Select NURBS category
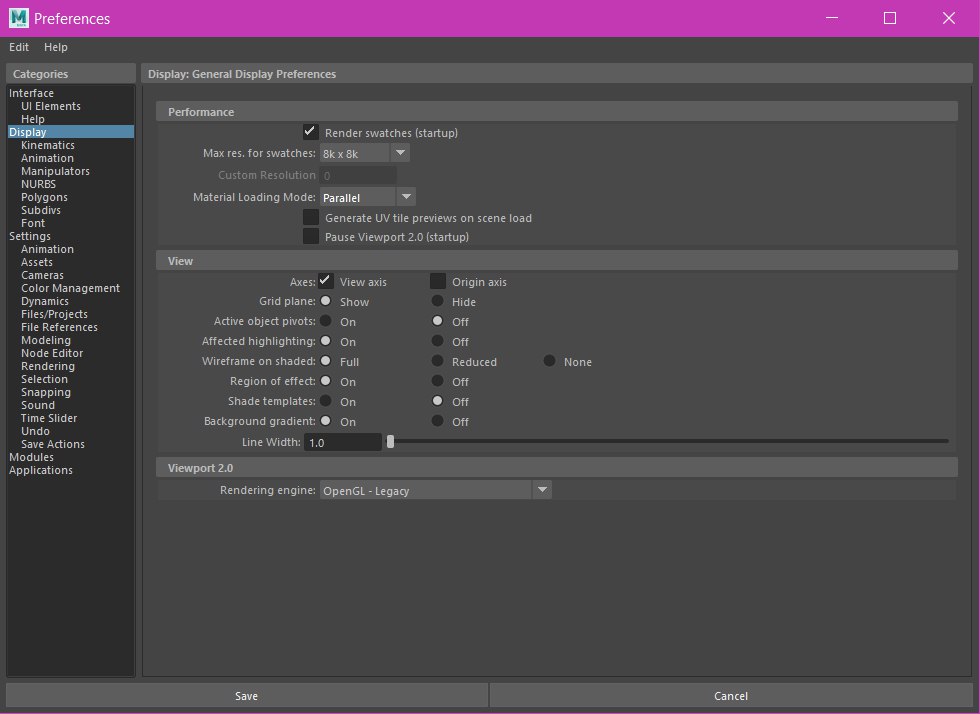 pos(38,184)
